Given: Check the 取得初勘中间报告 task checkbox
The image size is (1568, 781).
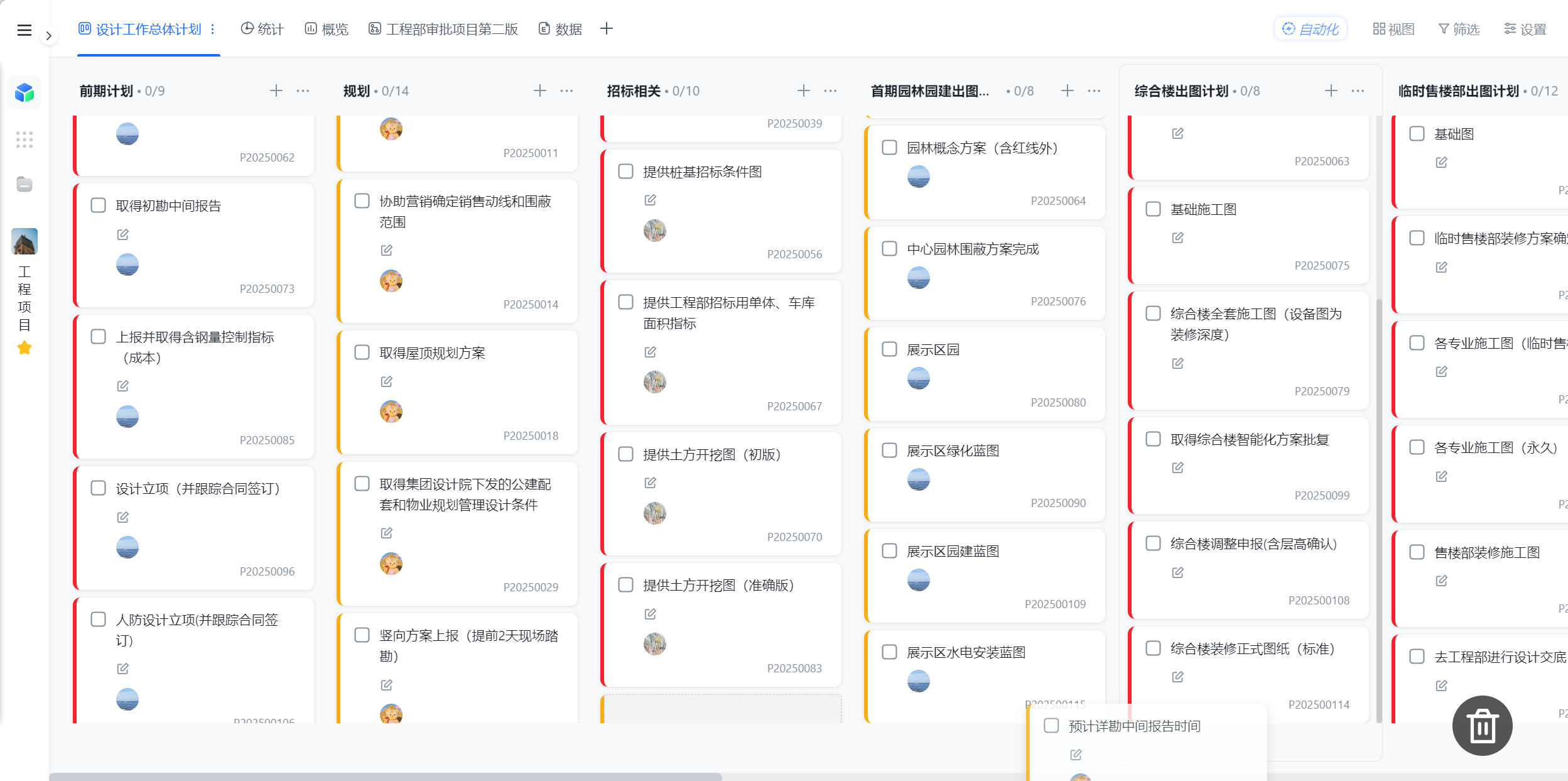Looking at the screenshot, I should (98, 205).
